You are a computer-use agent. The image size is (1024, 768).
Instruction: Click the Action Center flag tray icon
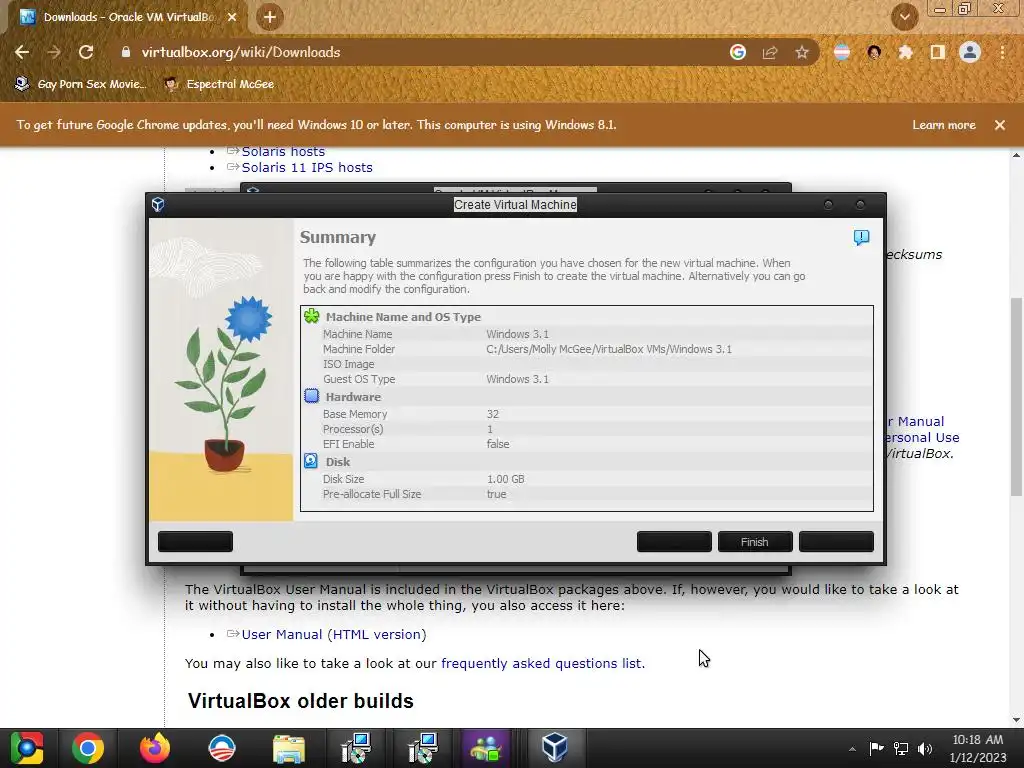click(876, 749)
